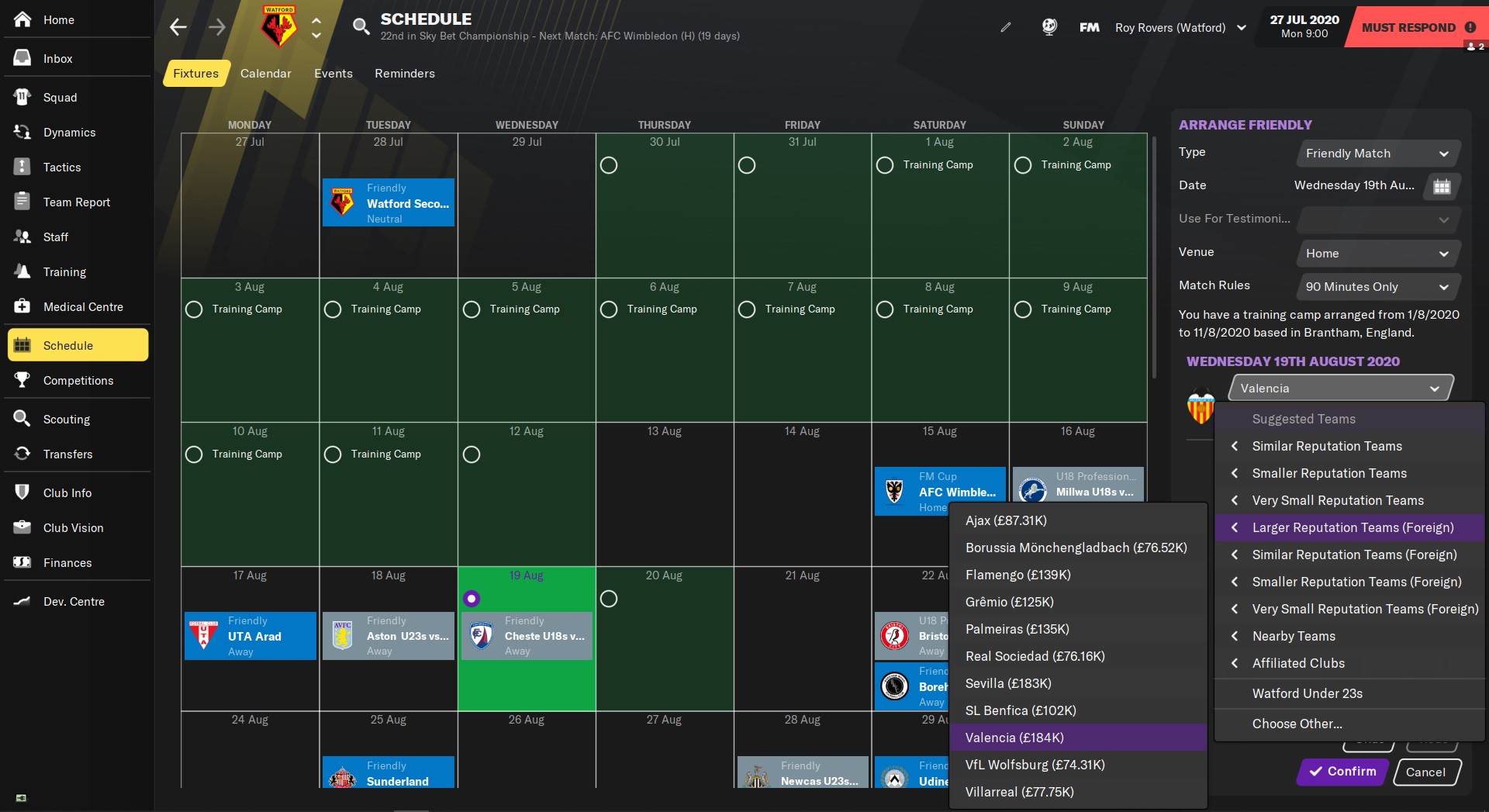
Task: Select the 20 Aug date radio
Action: pyautogui.click(x=609, y=599)
